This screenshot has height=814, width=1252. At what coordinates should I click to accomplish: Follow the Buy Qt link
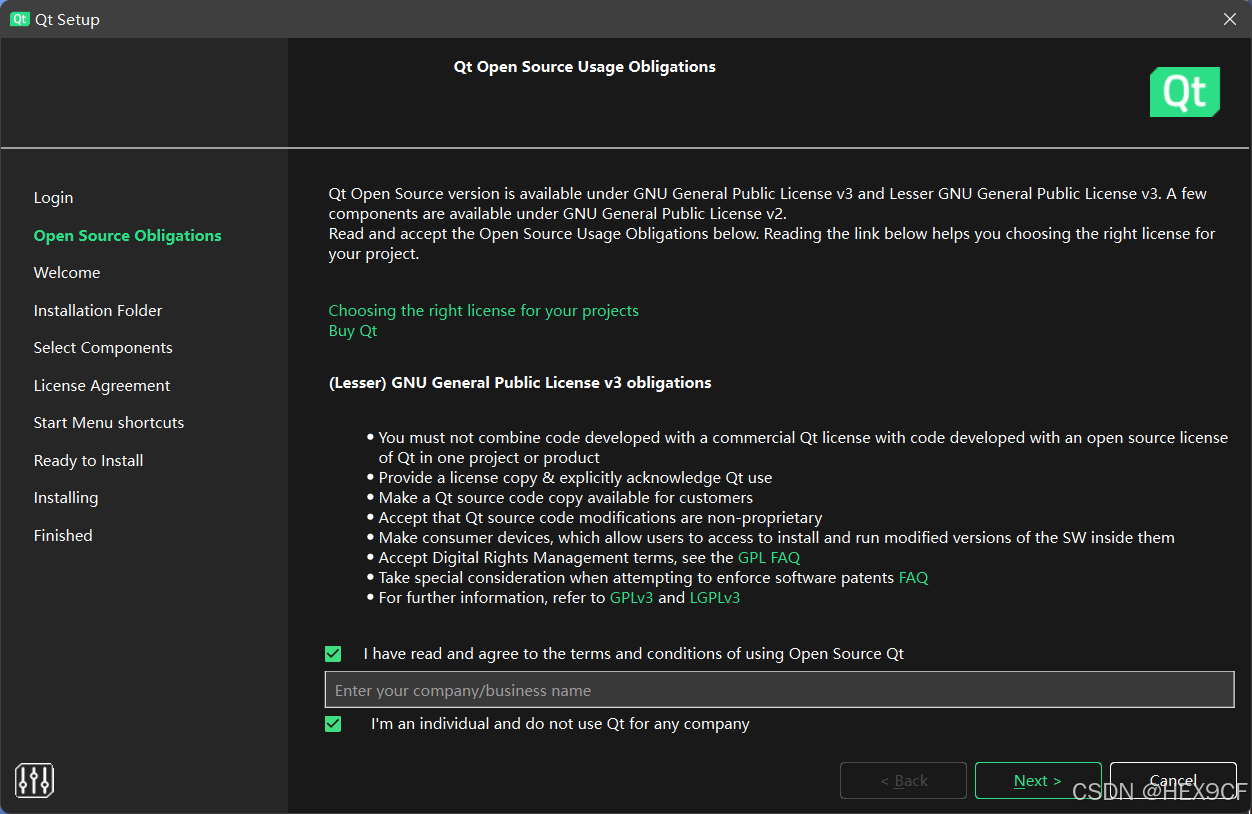point(353,331)
